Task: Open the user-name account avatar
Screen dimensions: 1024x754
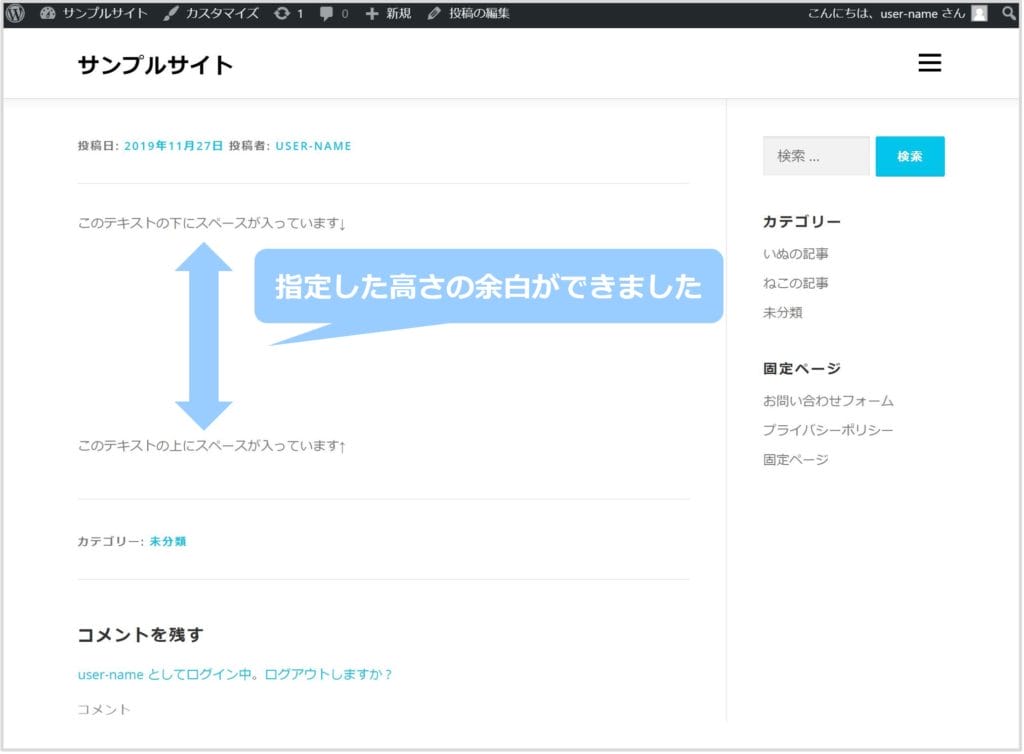Action: click(979, 14)
